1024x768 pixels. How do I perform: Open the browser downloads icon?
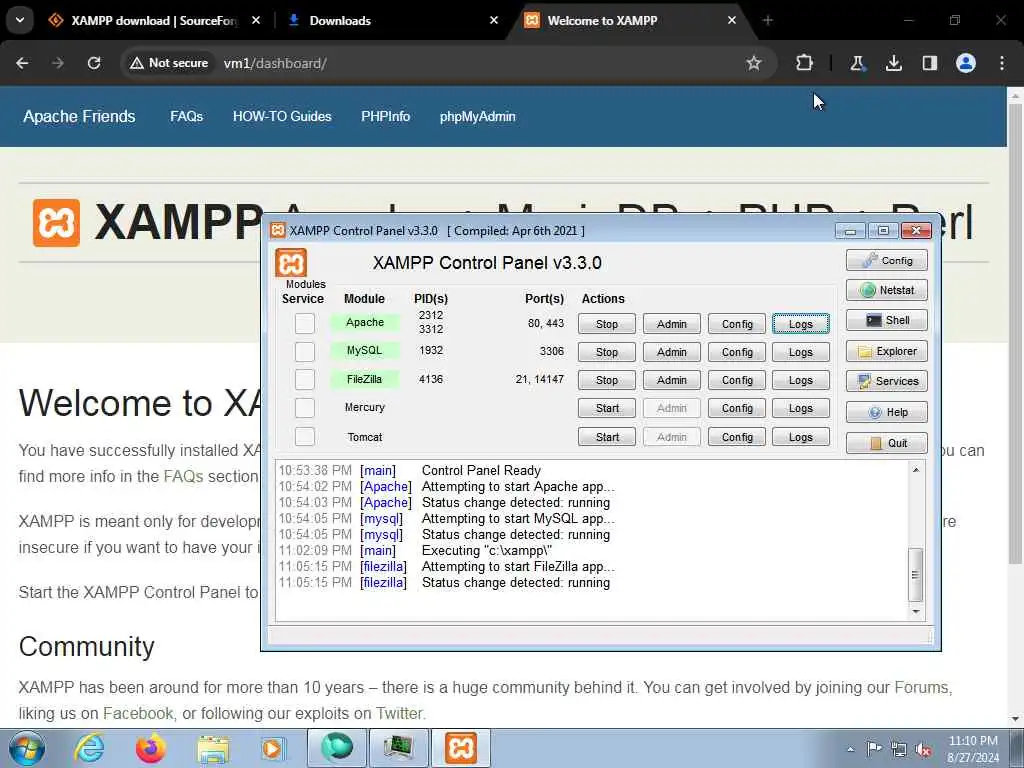(x=893, y=63)
